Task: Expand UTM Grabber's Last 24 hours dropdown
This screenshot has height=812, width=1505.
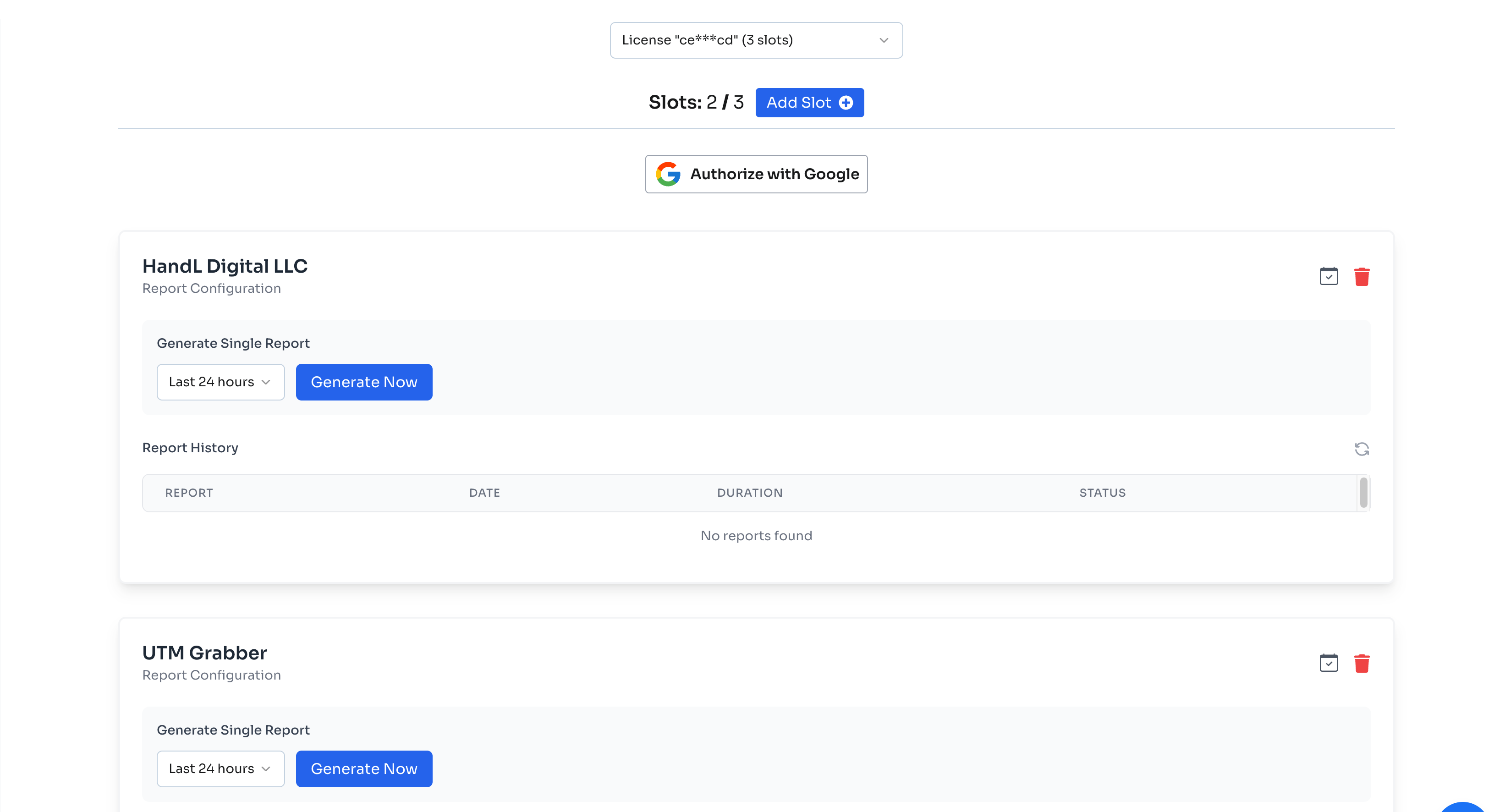Action: coord(220,769)
